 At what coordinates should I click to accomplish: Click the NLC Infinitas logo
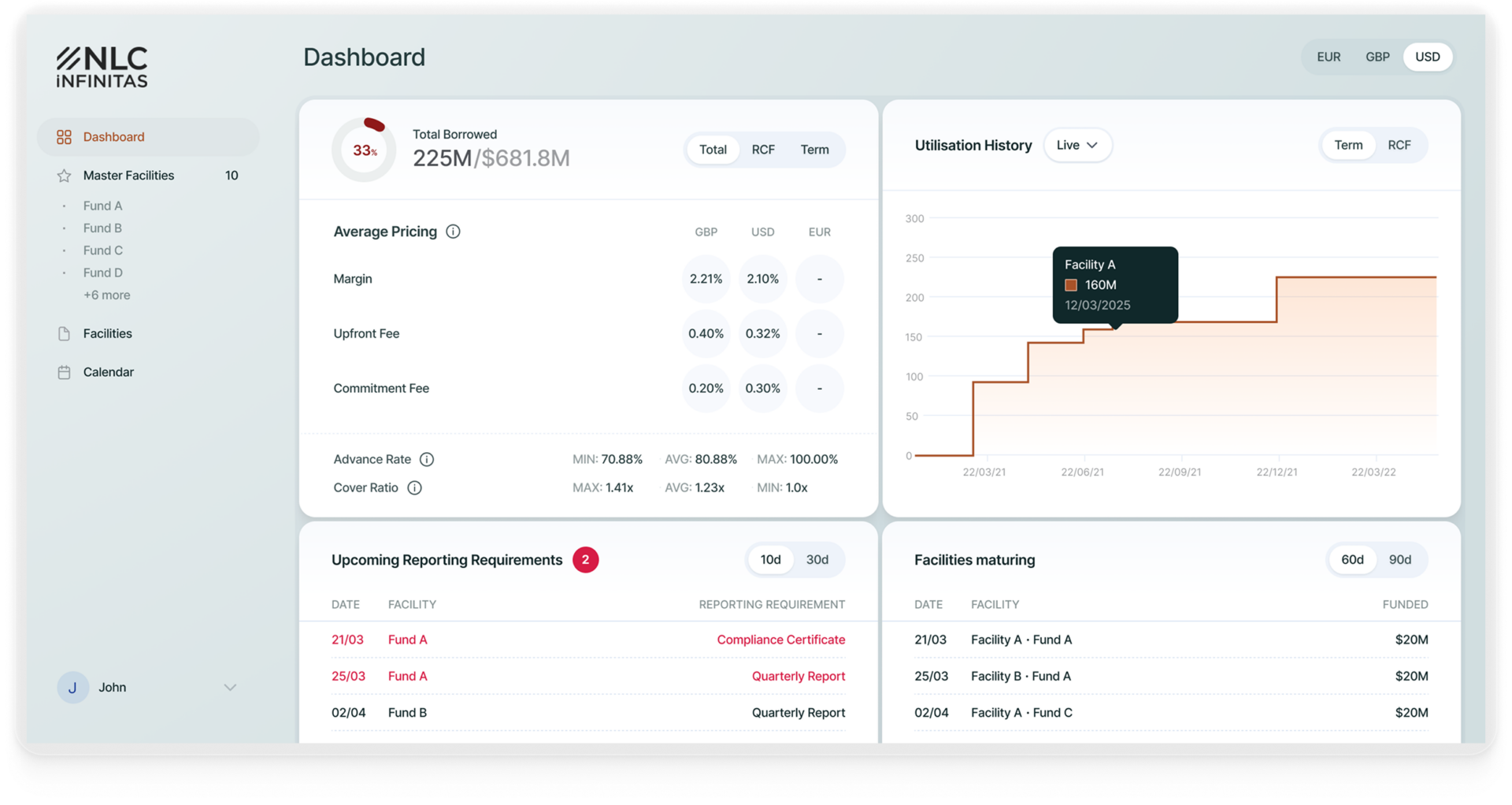[102, 67]
